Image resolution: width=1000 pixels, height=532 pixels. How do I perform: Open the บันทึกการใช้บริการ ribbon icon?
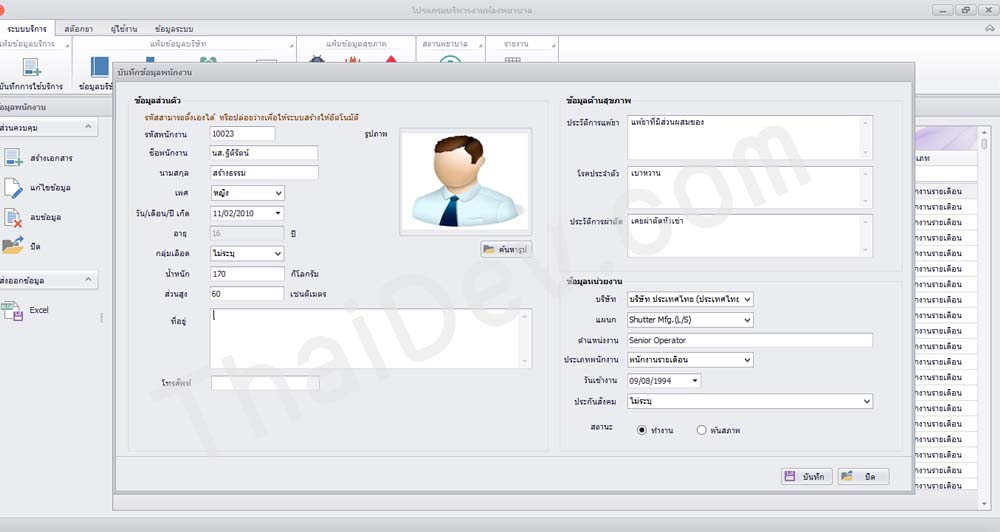point(31,68)
